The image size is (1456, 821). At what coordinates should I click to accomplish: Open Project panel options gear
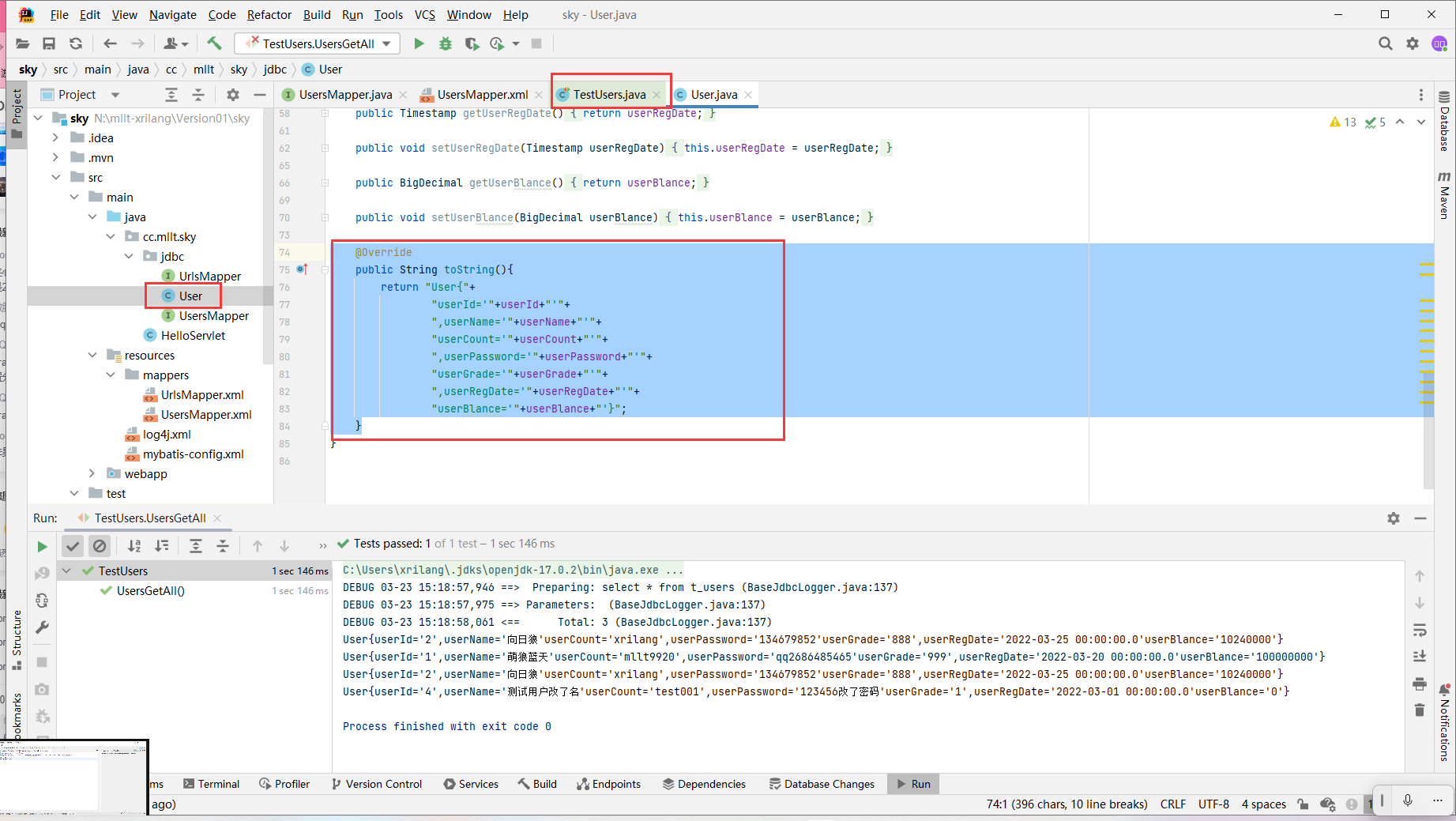point(232,95)
